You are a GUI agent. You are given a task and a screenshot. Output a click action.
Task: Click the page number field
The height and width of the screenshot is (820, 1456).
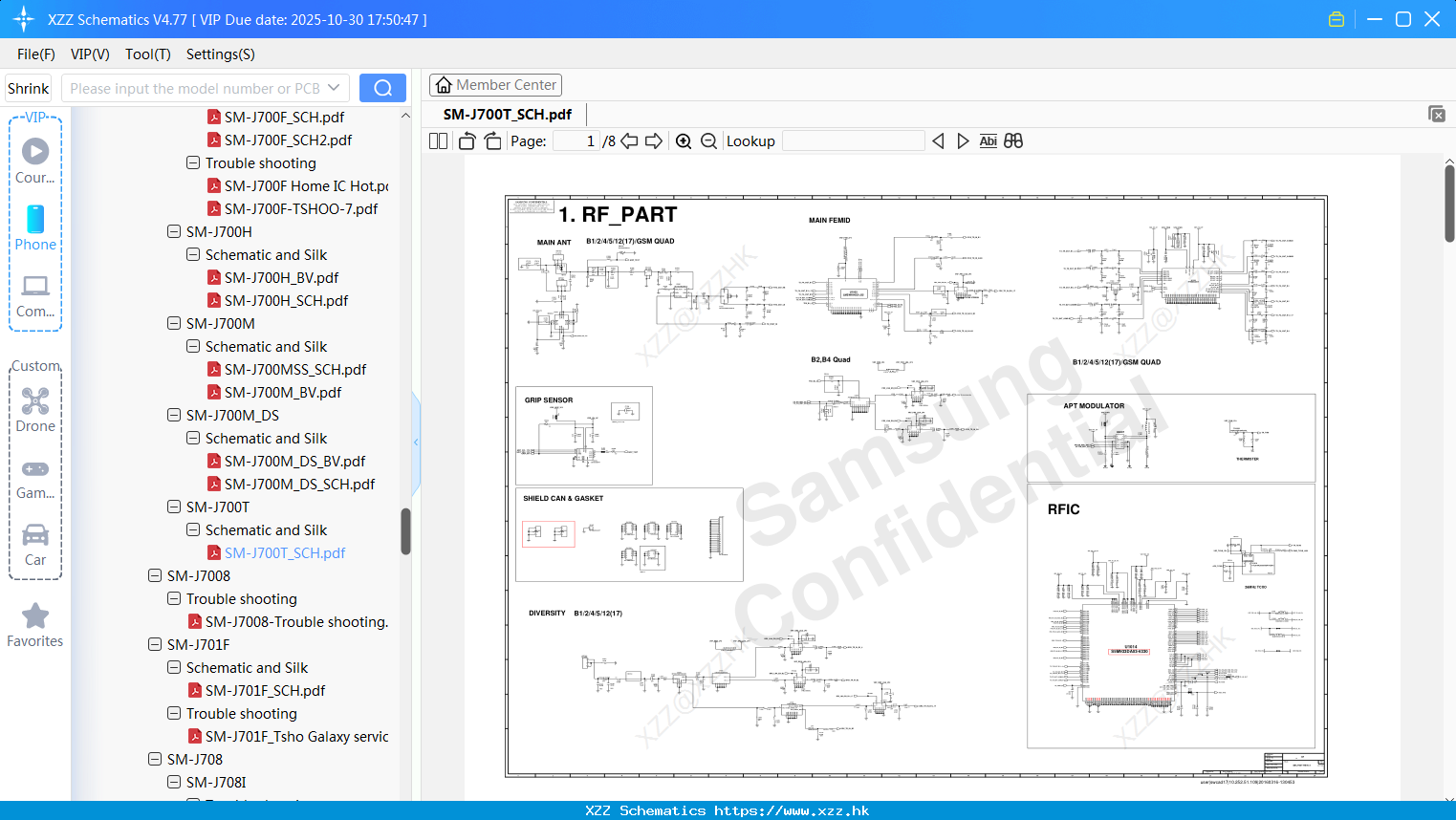tap(576, 141)
